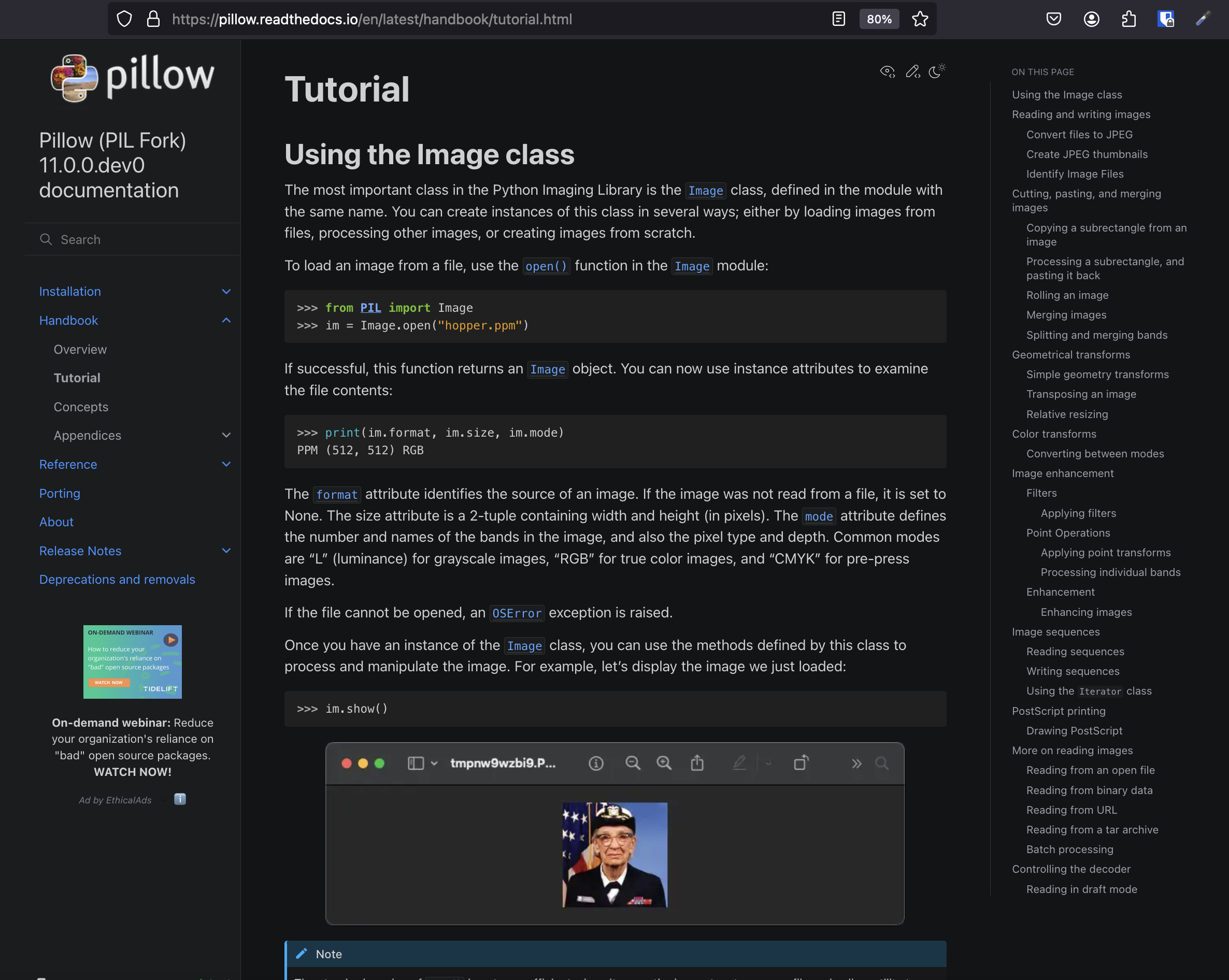Jump to Rolling an image section
Viewport: 1229px width, 980px height.
click(1067, 295)
